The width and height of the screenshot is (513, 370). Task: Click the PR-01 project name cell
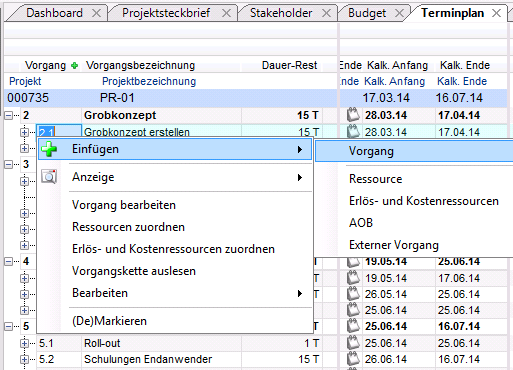[117, 98]
